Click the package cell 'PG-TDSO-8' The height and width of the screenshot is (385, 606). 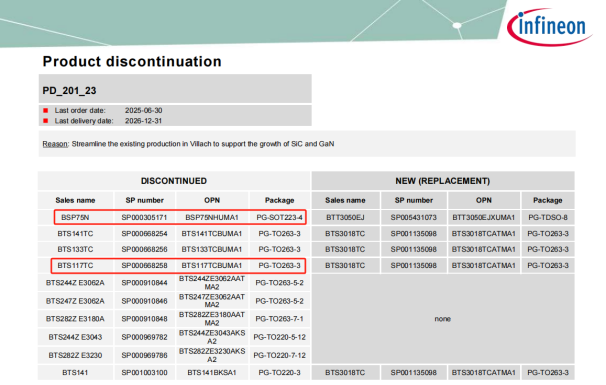pyautogui.click(x=548, y=218)
